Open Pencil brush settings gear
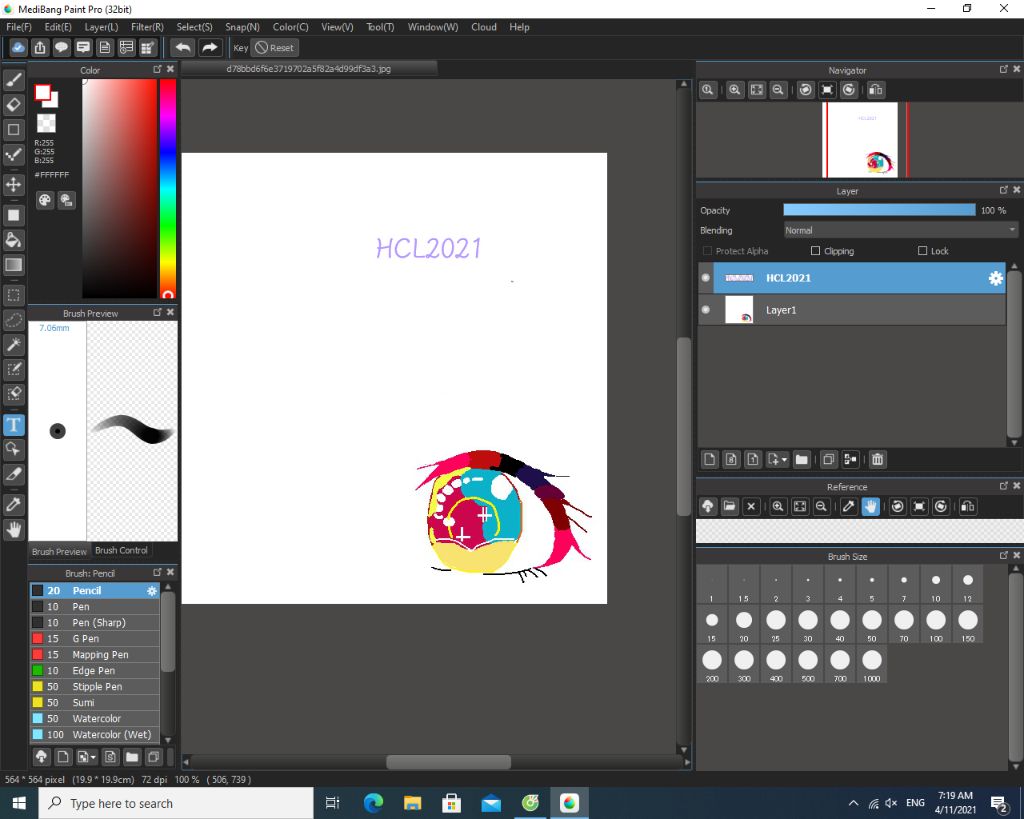 point(152,590)
